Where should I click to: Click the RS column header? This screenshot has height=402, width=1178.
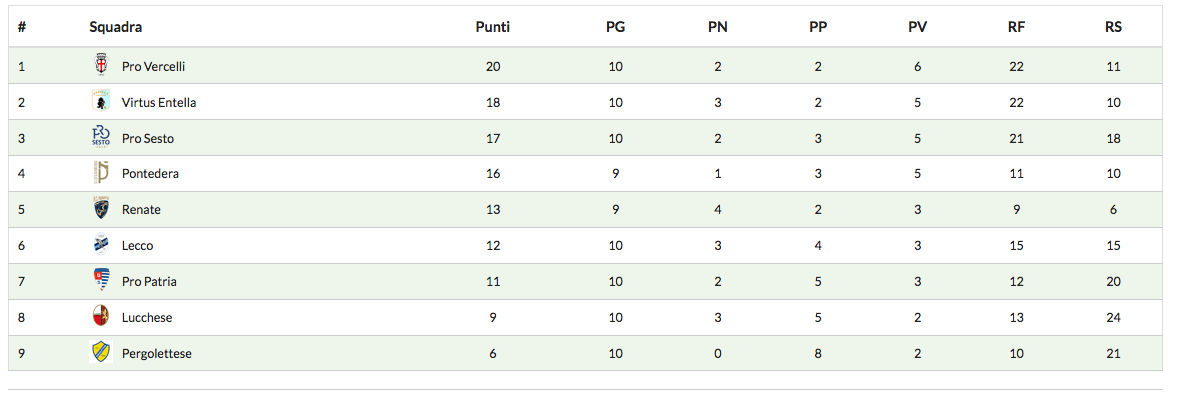click(x=1113, y=27)
